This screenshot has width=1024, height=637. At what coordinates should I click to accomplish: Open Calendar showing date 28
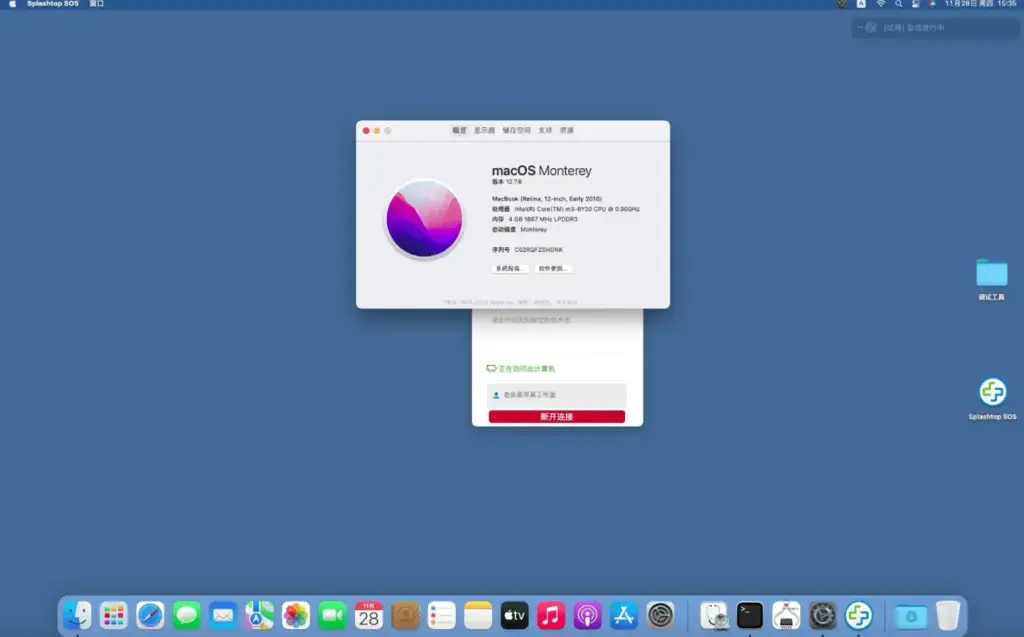[369, 615]
